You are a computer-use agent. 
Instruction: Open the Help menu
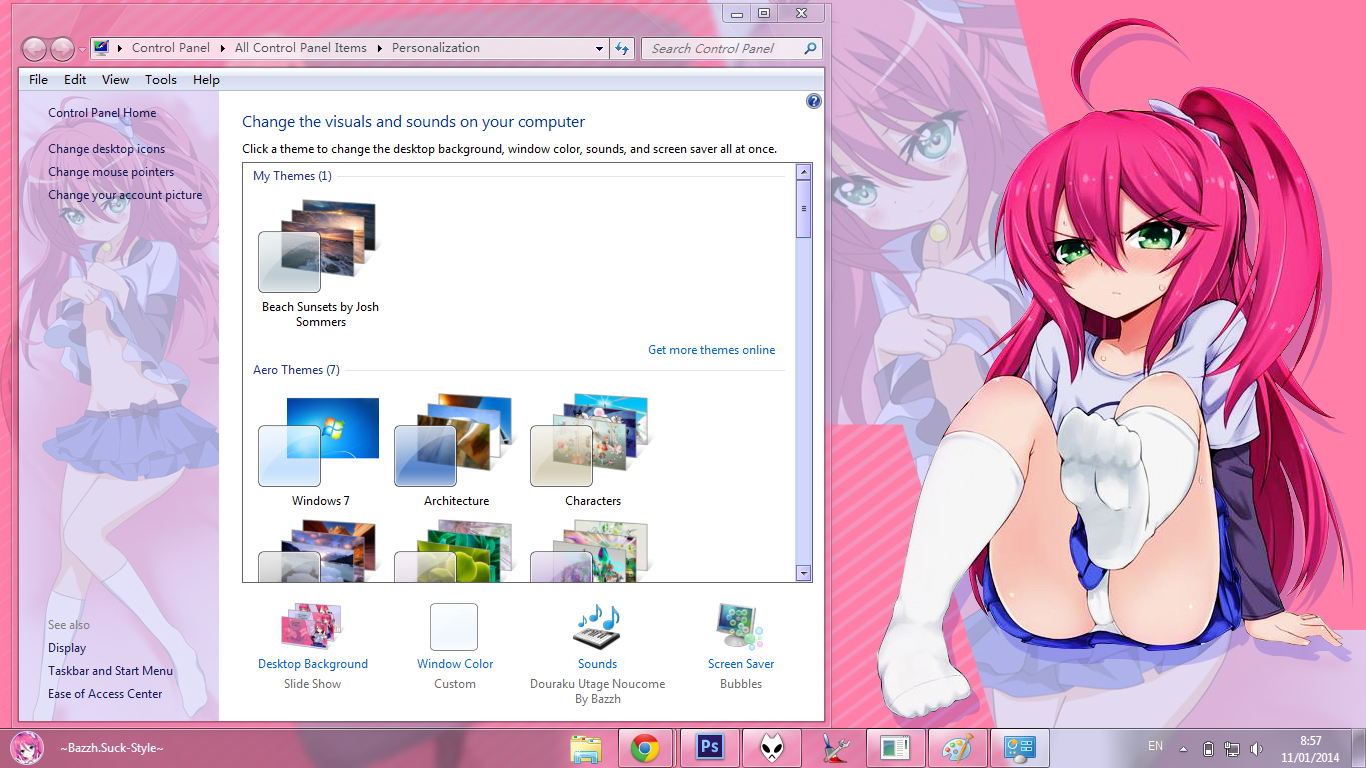pyautogui.click(x=206, y=80)
